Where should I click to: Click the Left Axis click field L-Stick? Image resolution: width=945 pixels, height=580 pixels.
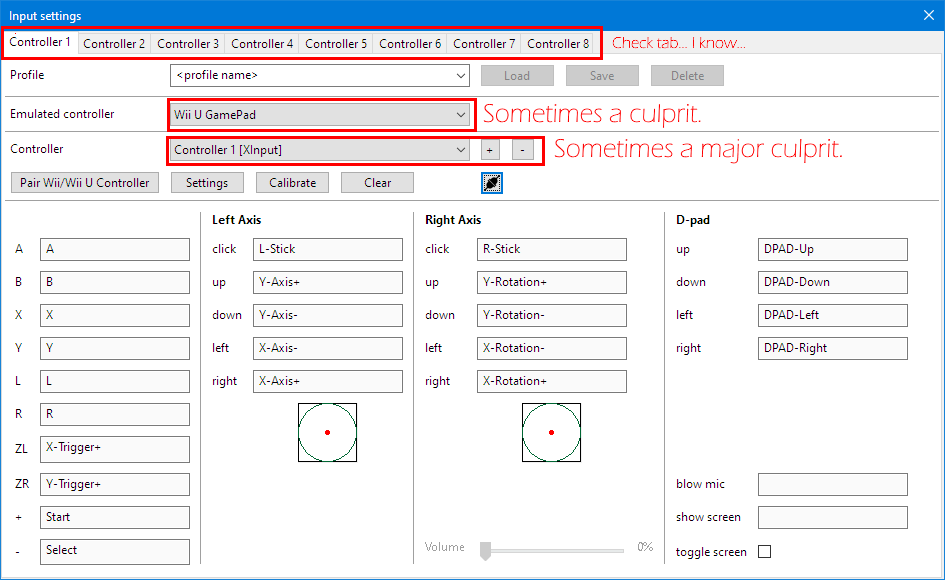point(328,249)
